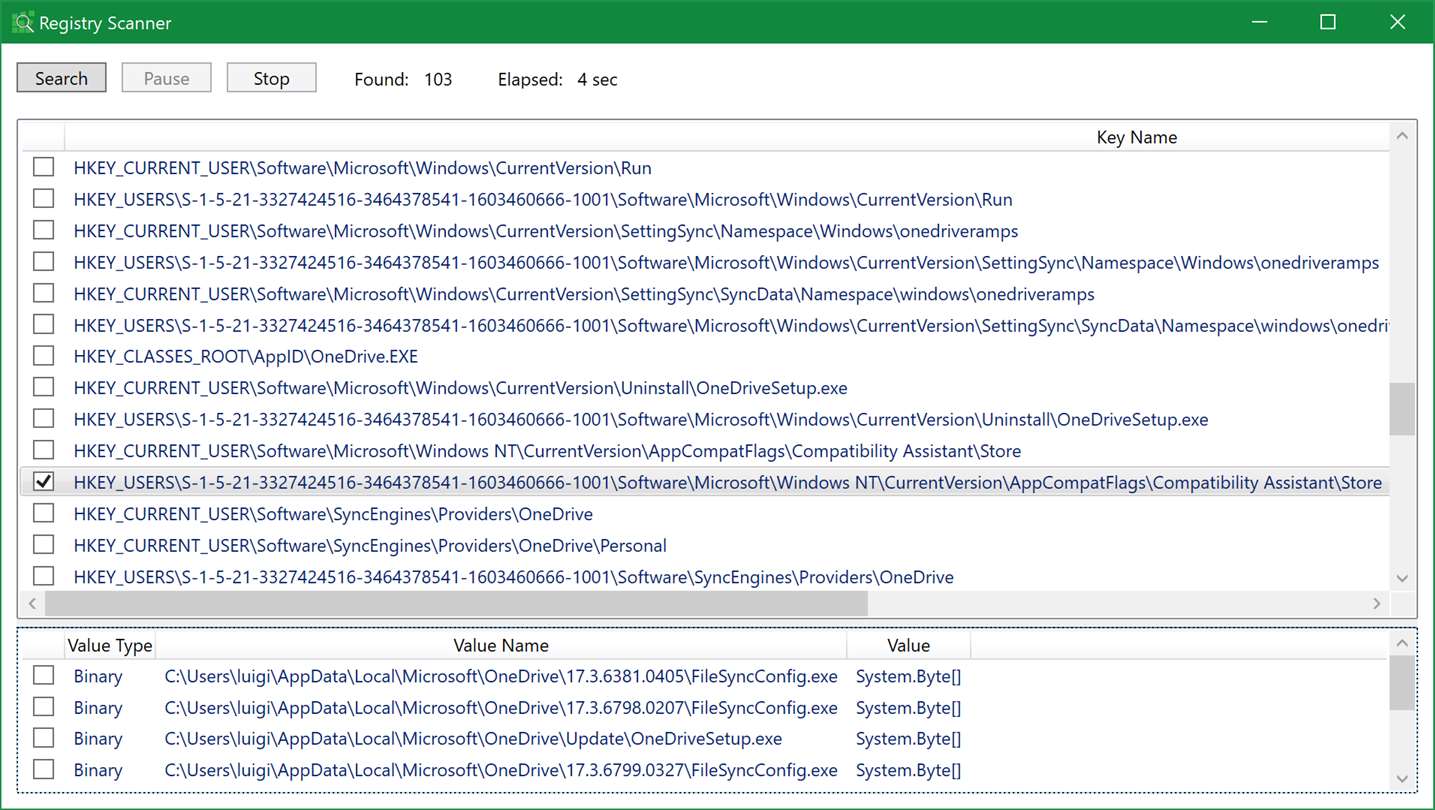Click the values panel scrollbar up arrow
This screenshot has width=1435, height=810.
click(x=1402, y=644)
